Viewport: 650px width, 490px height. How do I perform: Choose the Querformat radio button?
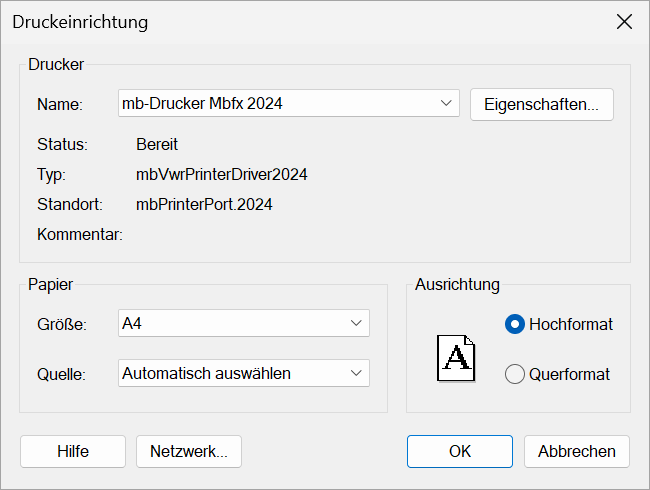point(515,374)
